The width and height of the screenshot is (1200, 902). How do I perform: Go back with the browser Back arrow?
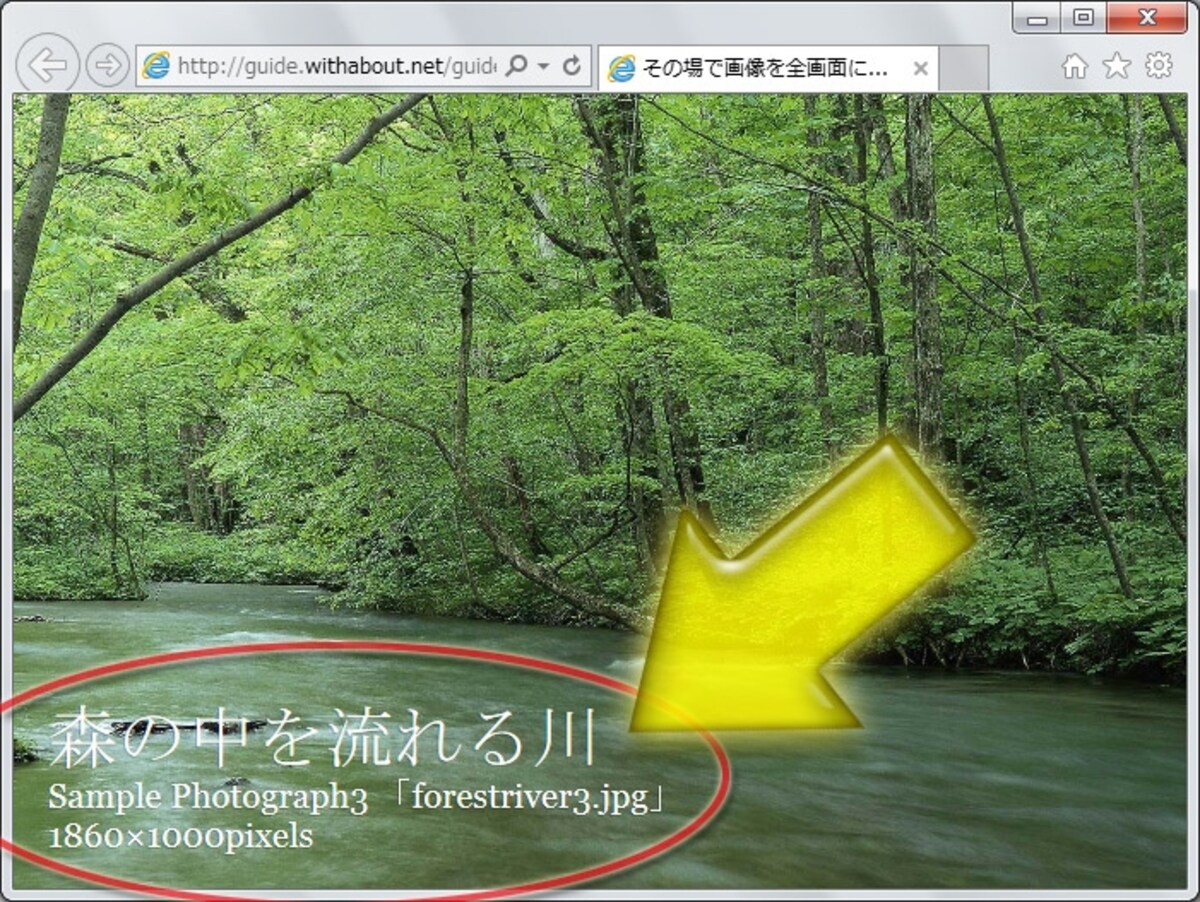[x=47, y=66]
